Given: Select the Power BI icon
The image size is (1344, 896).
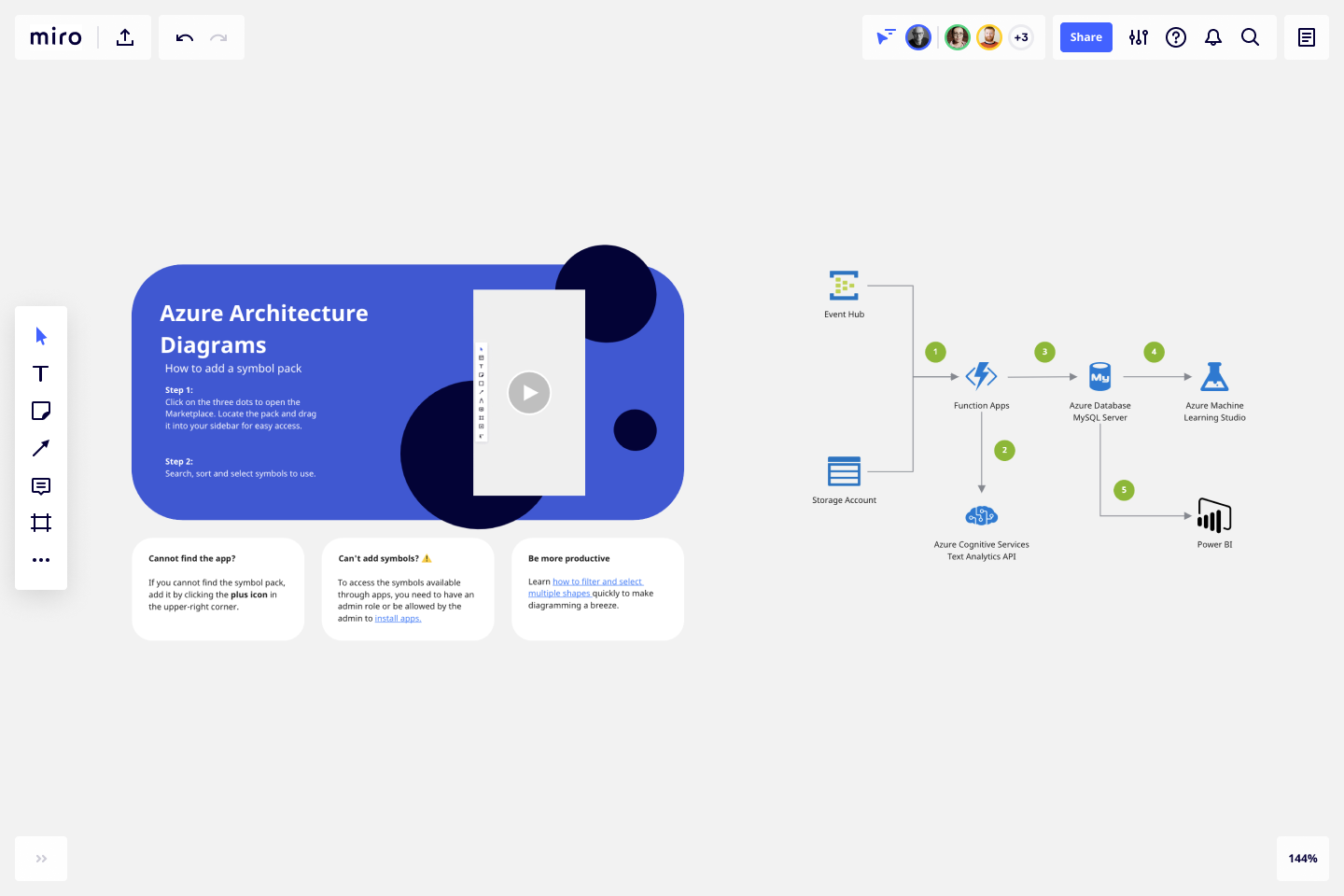Looking at the screenshot, I should pyautogui.click(x=1214, y=515).
